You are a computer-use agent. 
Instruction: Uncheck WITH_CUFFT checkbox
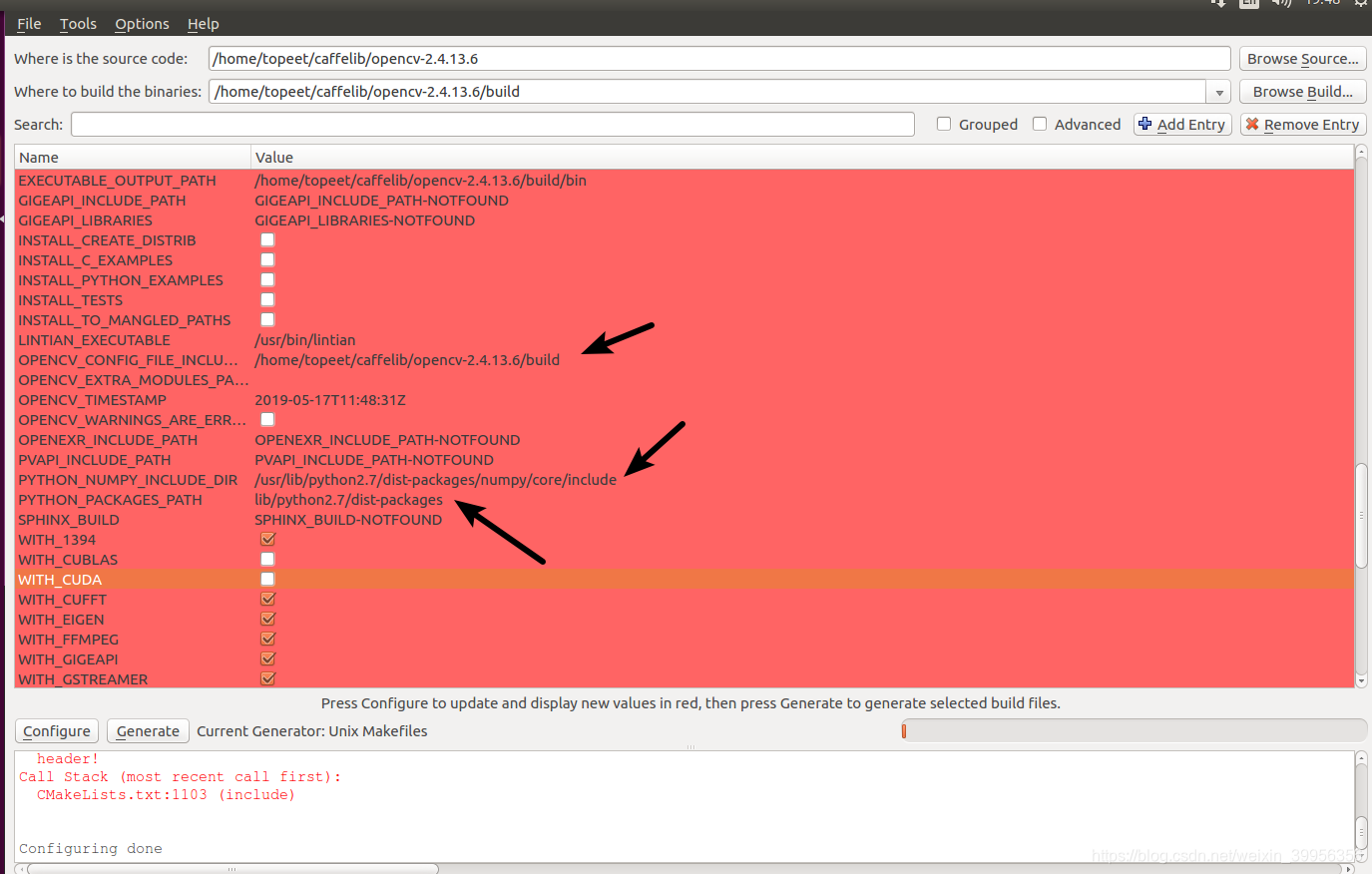(x=267, y=599)
